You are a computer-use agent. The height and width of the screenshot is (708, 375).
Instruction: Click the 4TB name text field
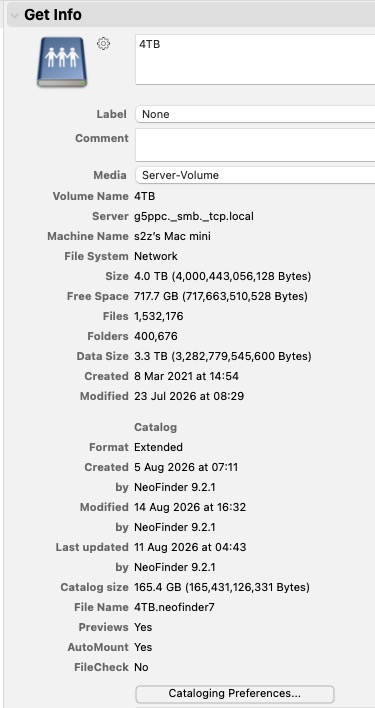(255, 59)
